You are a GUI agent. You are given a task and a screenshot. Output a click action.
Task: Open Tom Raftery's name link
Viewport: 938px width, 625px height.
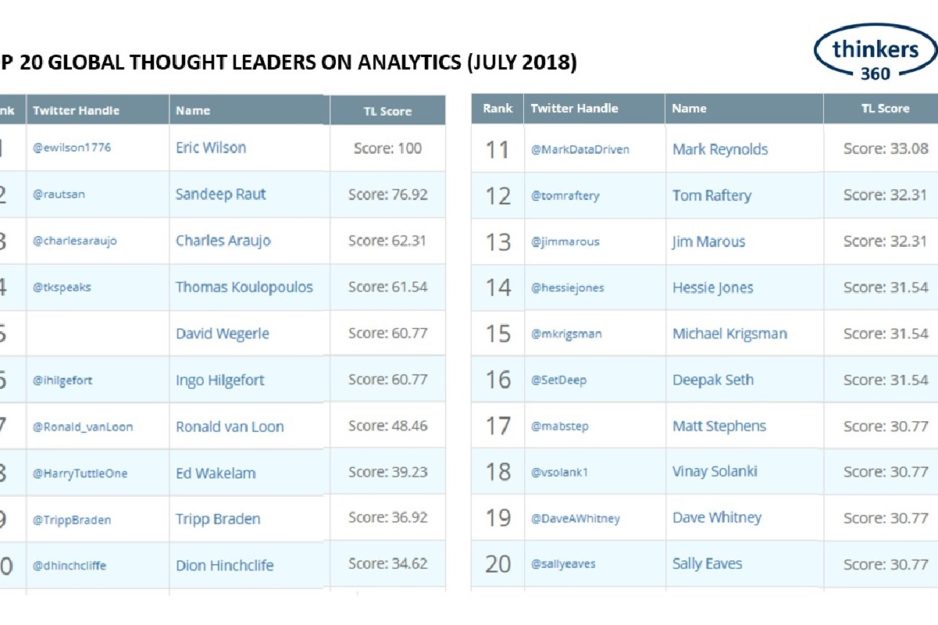pyautogui.click(x=711, y=196)
